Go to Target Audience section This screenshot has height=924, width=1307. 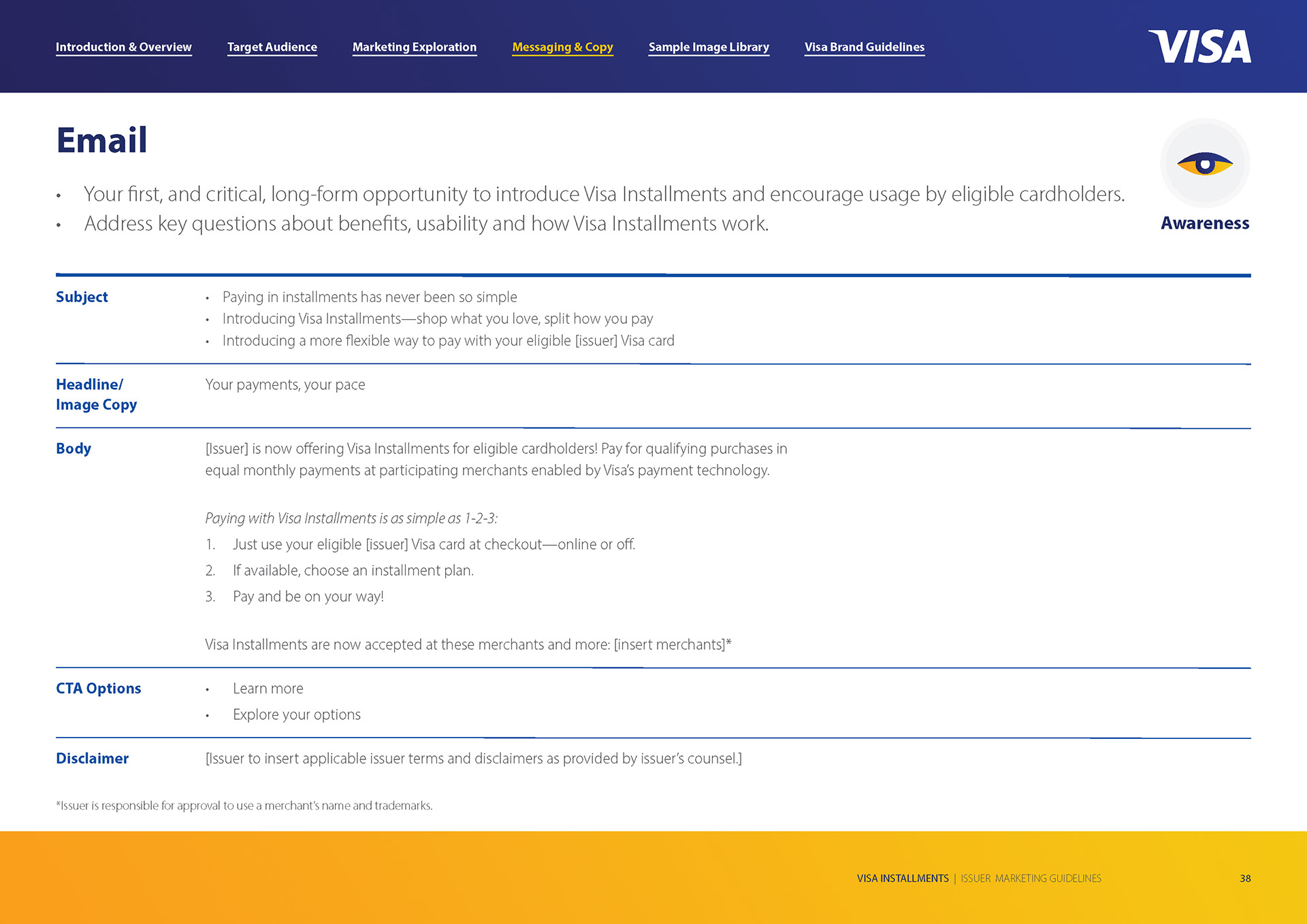[x=272, y=47]
